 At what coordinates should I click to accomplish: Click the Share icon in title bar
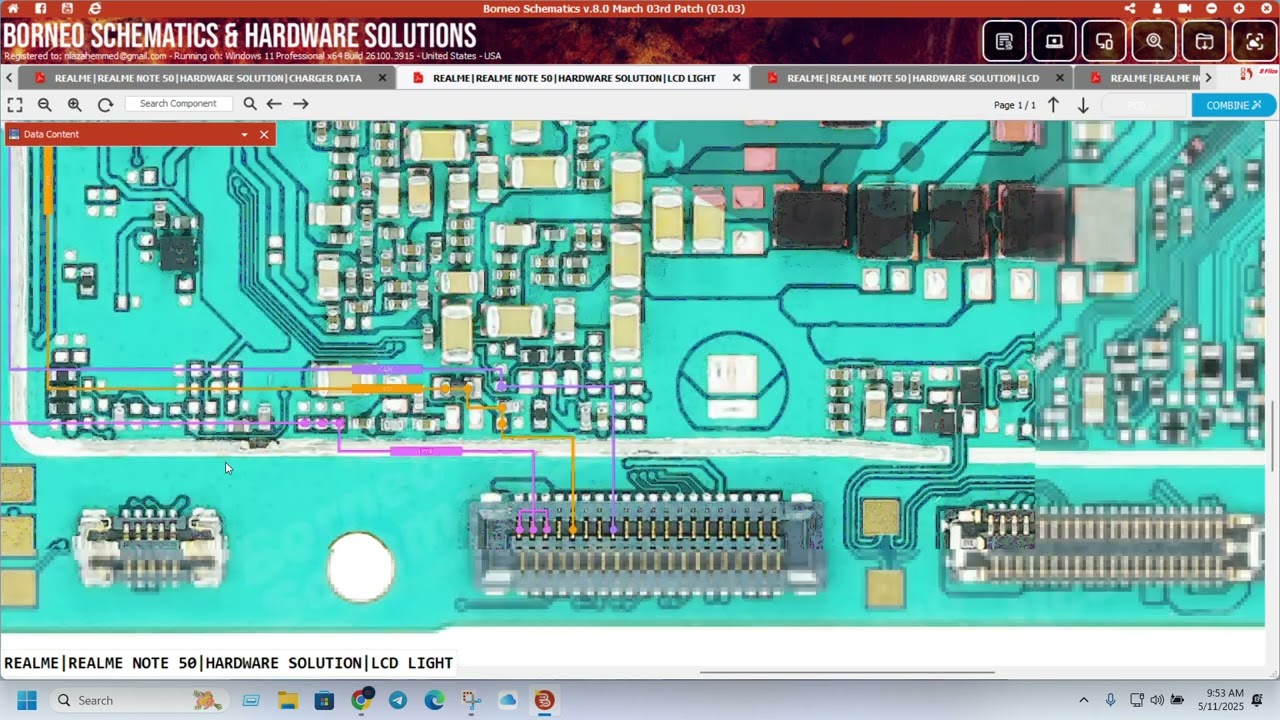click(x=1130, y=8)
